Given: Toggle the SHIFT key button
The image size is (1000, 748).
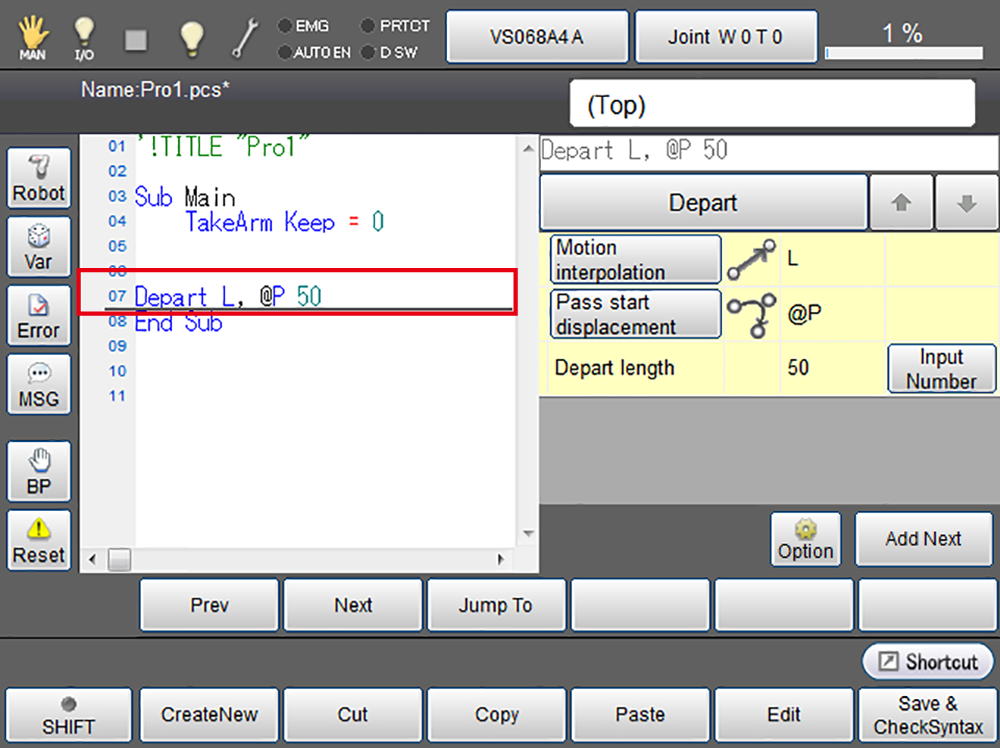Looking at the screenshot, I should coord(68,714).
